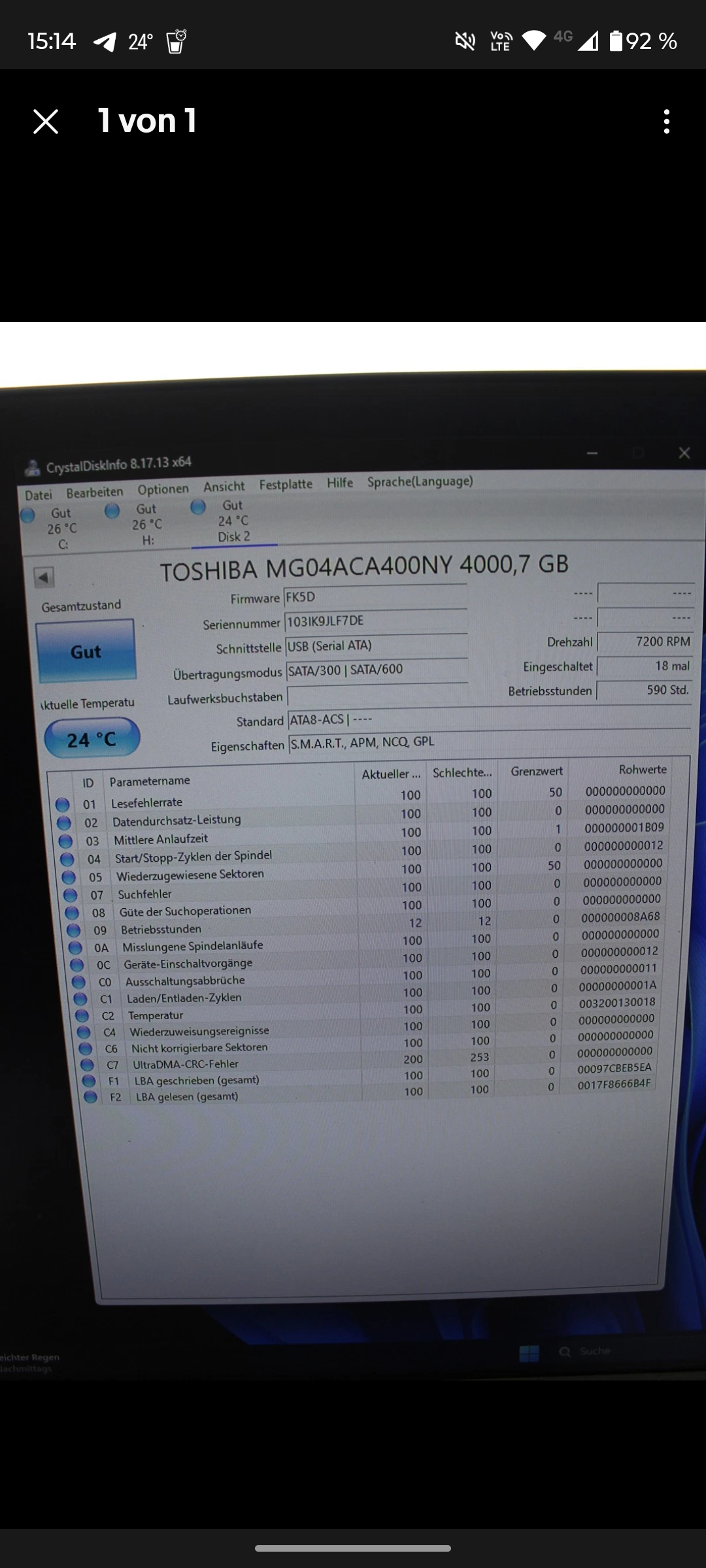The height and width of the screenshot is (1568, 706).
Task: Click the 24 °C temperature button
Action: (92, 739)
